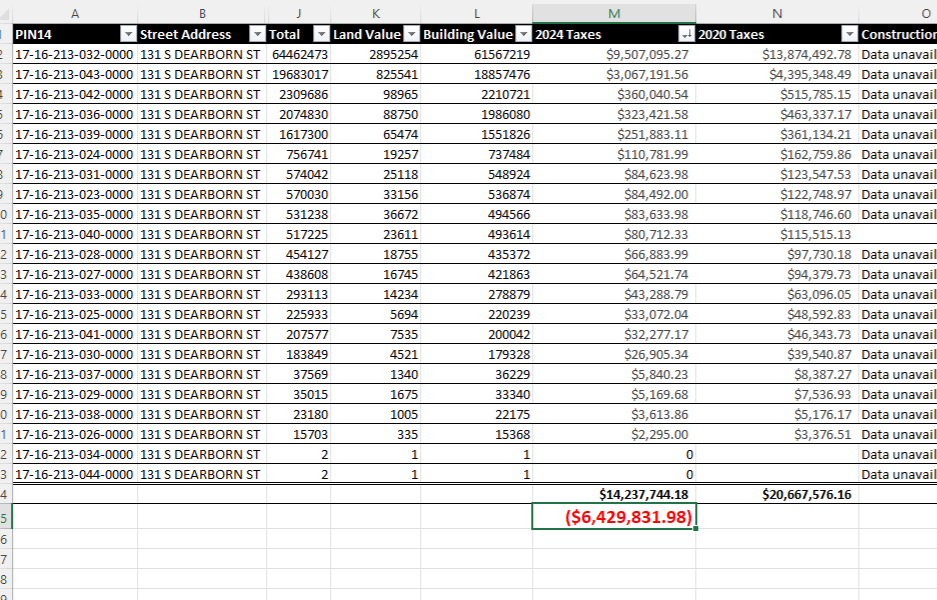Select the highlighted cell ($6,429,831.98)
The image size is (937, 600).
pos(614,516)
